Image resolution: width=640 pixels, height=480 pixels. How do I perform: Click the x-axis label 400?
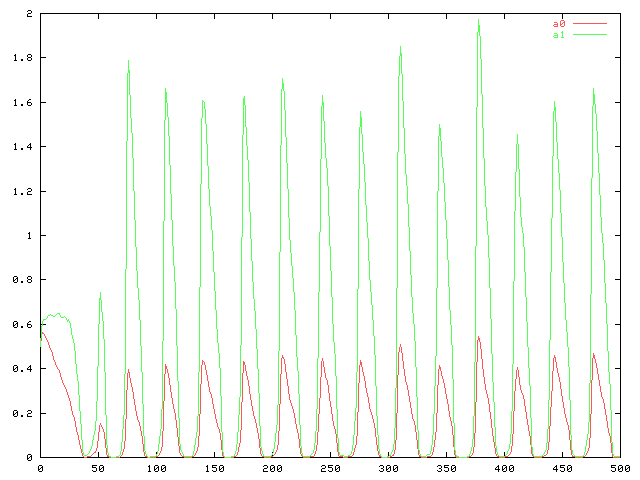[x=504, y=469]
